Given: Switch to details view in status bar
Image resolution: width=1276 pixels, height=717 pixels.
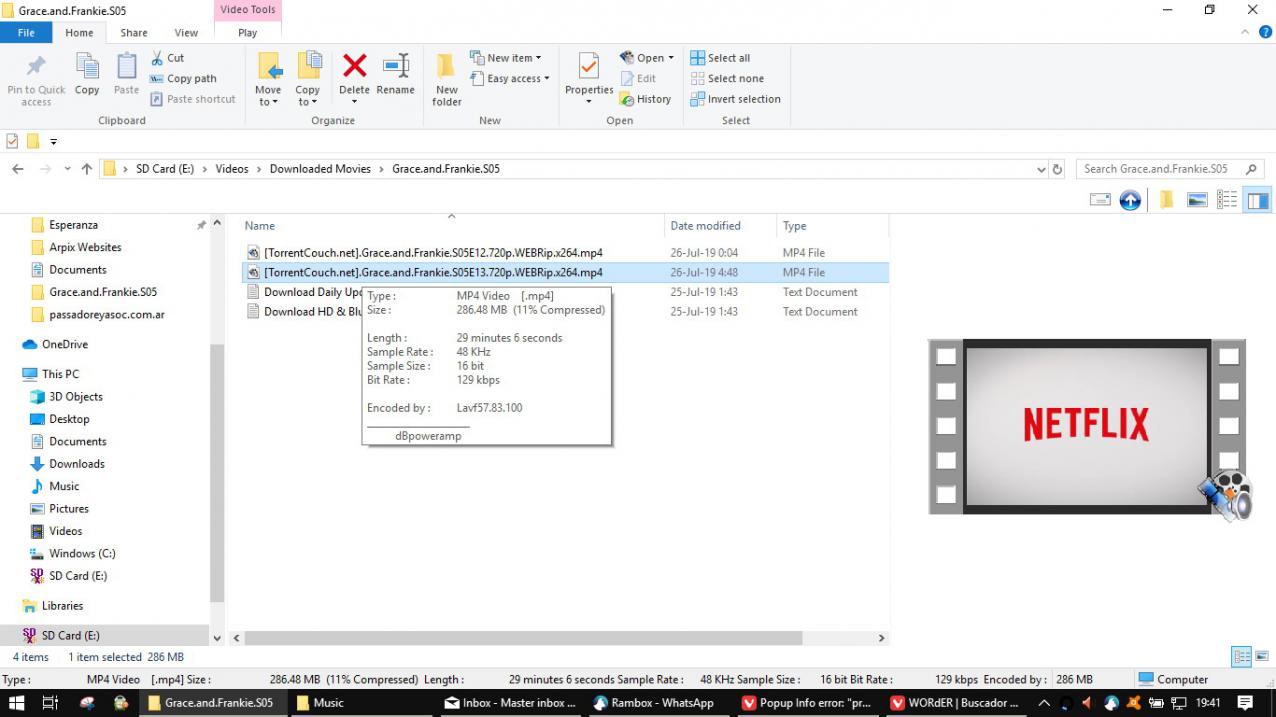Looking at the screenshot, I should 1241,657.
